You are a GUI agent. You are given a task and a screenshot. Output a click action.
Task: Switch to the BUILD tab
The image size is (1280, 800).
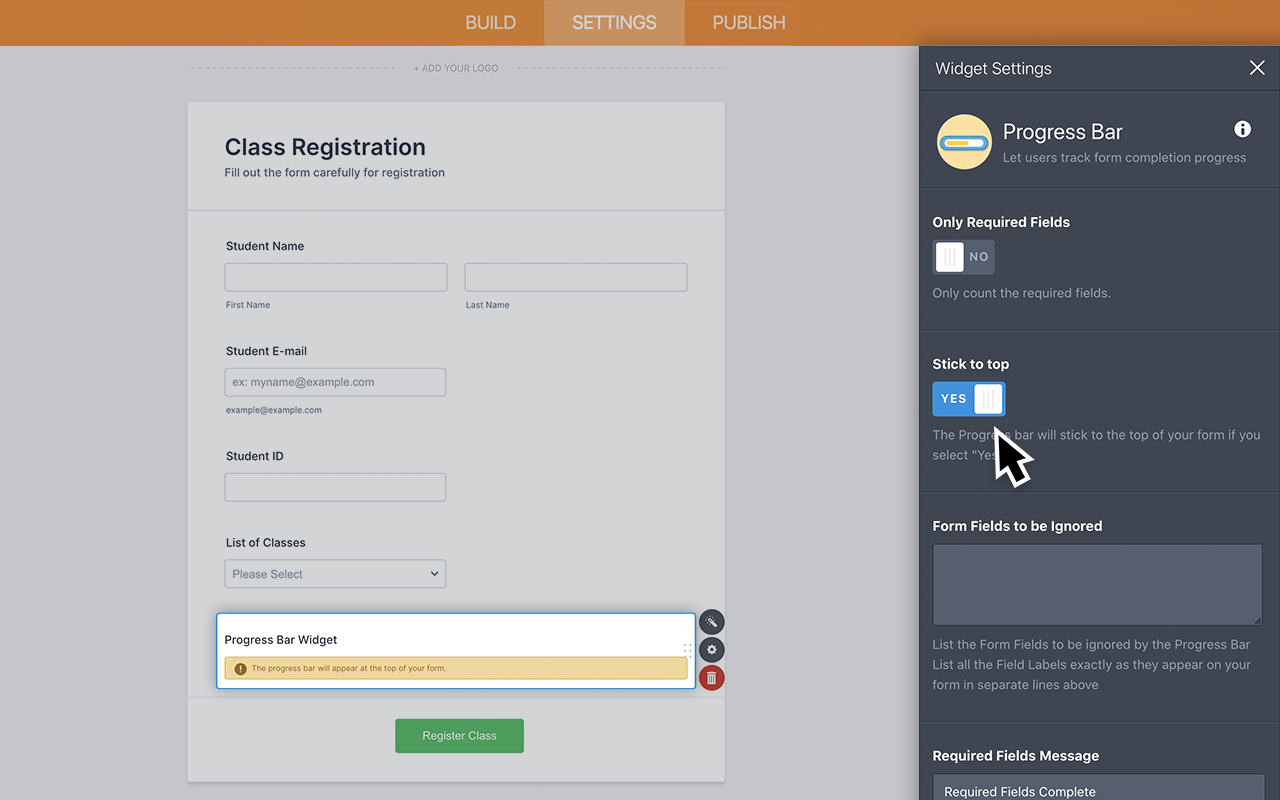490,22
